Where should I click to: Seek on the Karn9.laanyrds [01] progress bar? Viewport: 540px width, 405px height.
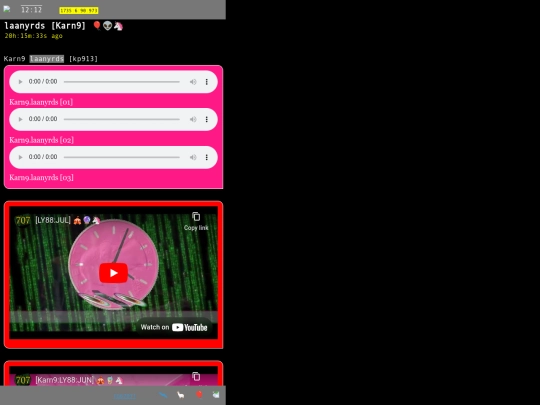[x=122, y=82]
